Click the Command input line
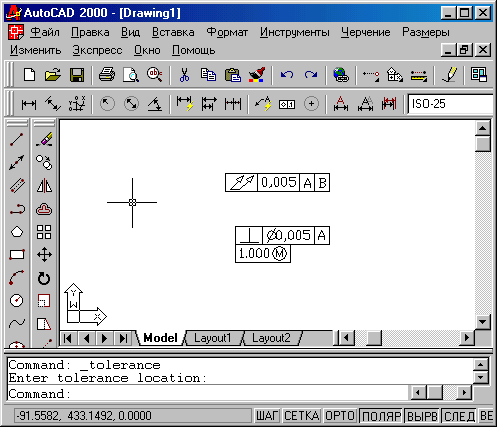This screenshot has width=497, height=427. tap(207, 394)
